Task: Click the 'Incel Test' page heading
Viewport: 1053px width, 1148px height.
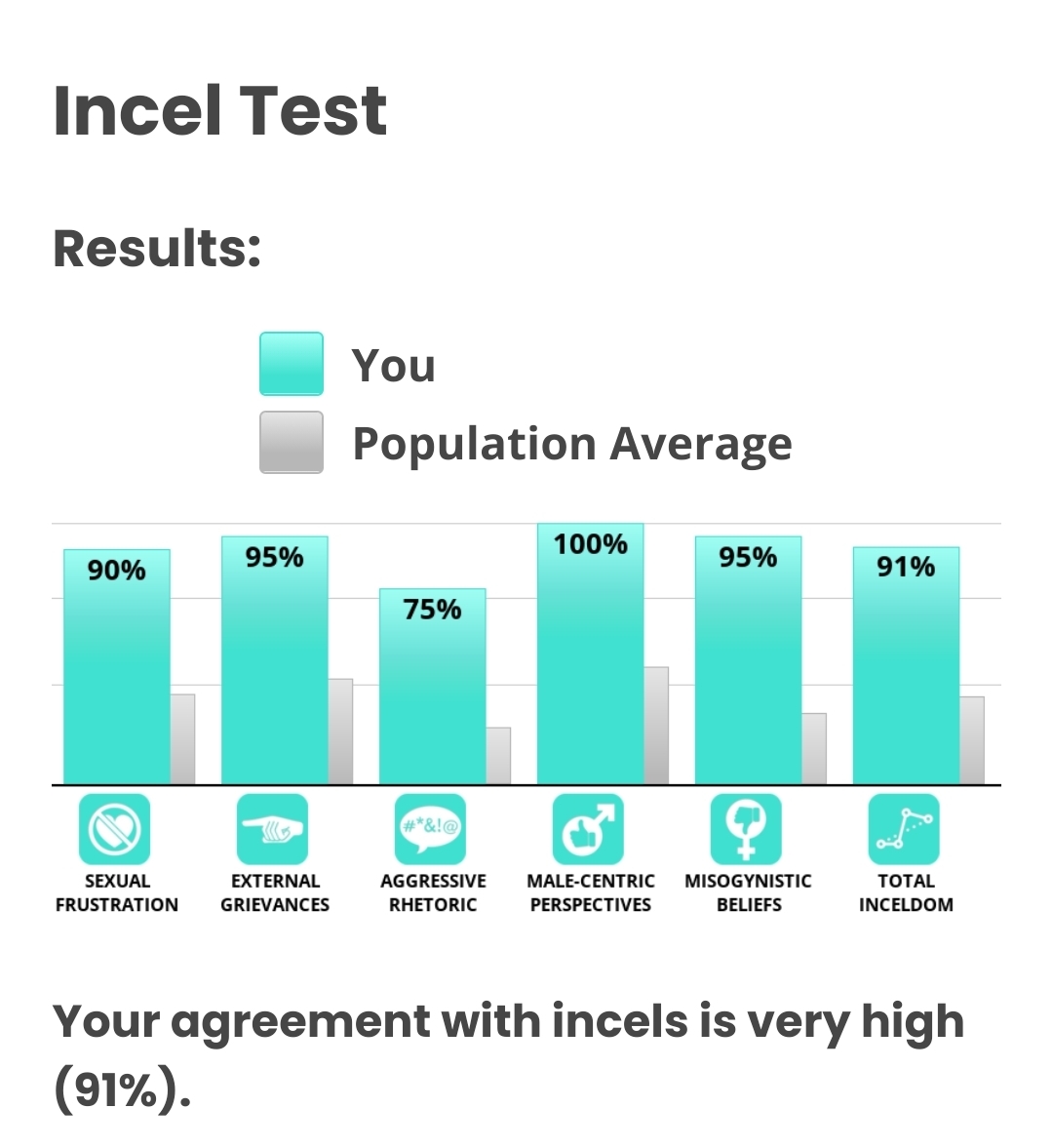Action: coord(219,110)
